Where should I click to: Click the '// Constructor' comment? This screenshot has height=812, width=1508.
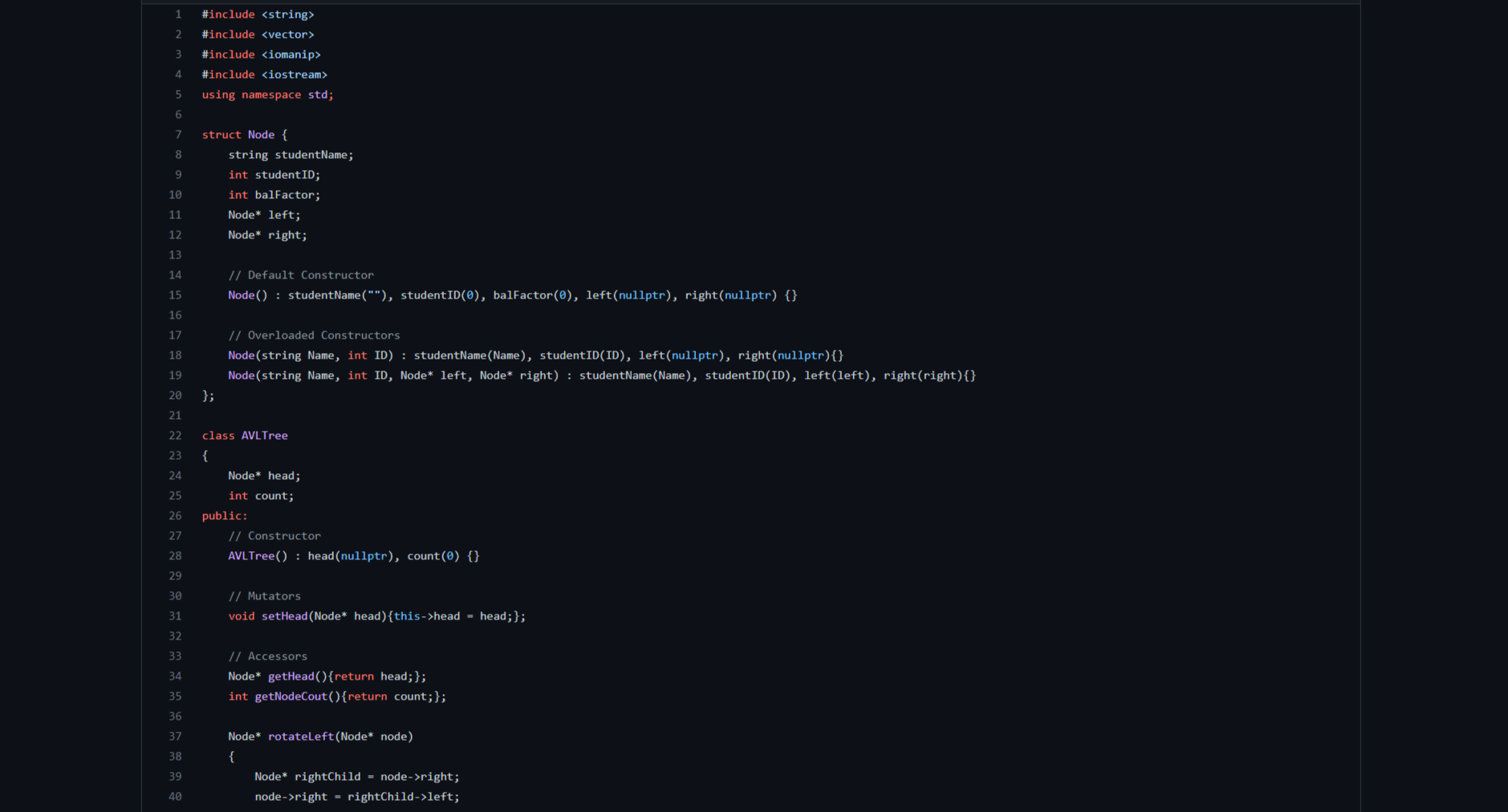[274, 536]
